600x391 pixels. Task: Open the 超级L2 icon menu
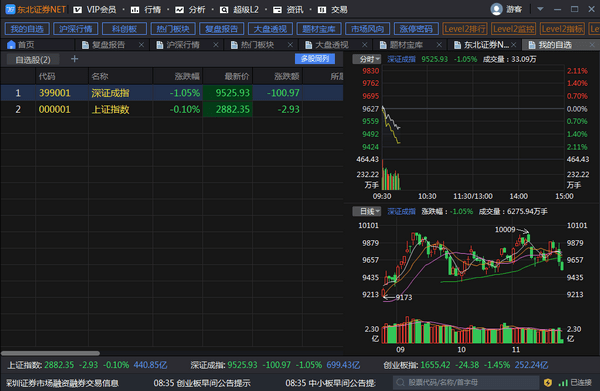(x=224, y=10)
